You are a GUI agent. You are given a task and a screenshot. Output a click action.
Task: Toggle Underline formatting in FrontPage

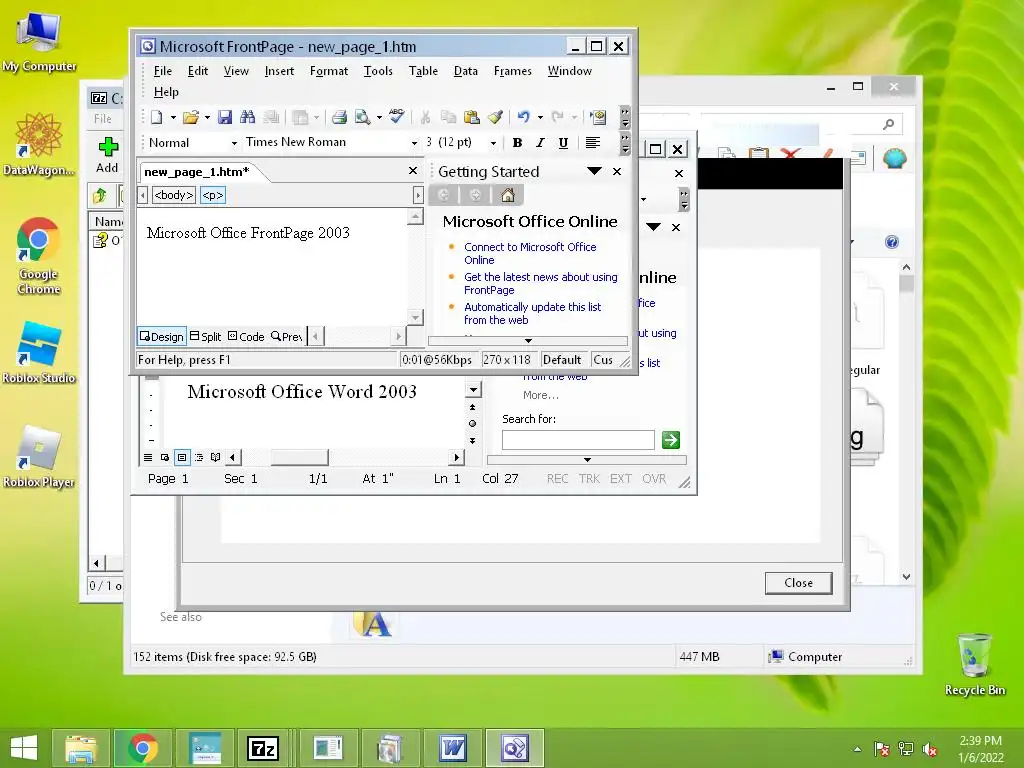563,142
